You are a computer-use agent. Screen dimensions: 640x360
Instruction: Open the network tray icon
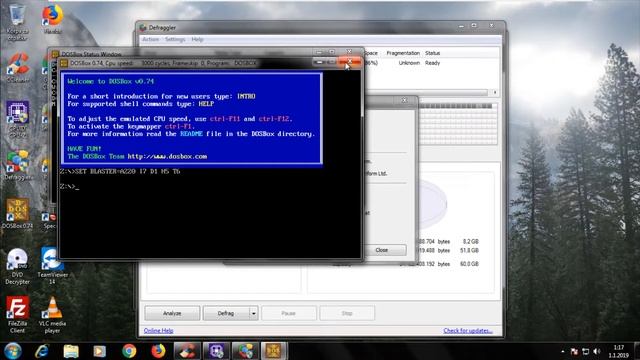586,351
